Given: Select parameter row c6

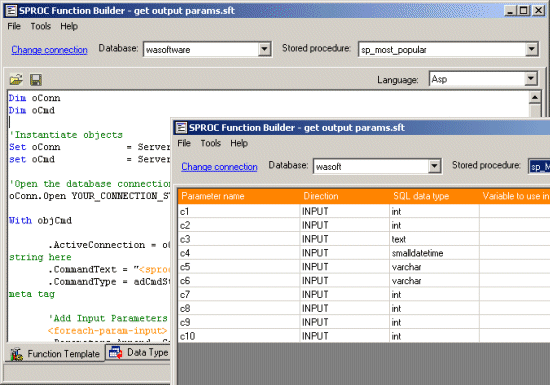Looking at the screenshot, I should pyautogui.click(x=364, y=281).
